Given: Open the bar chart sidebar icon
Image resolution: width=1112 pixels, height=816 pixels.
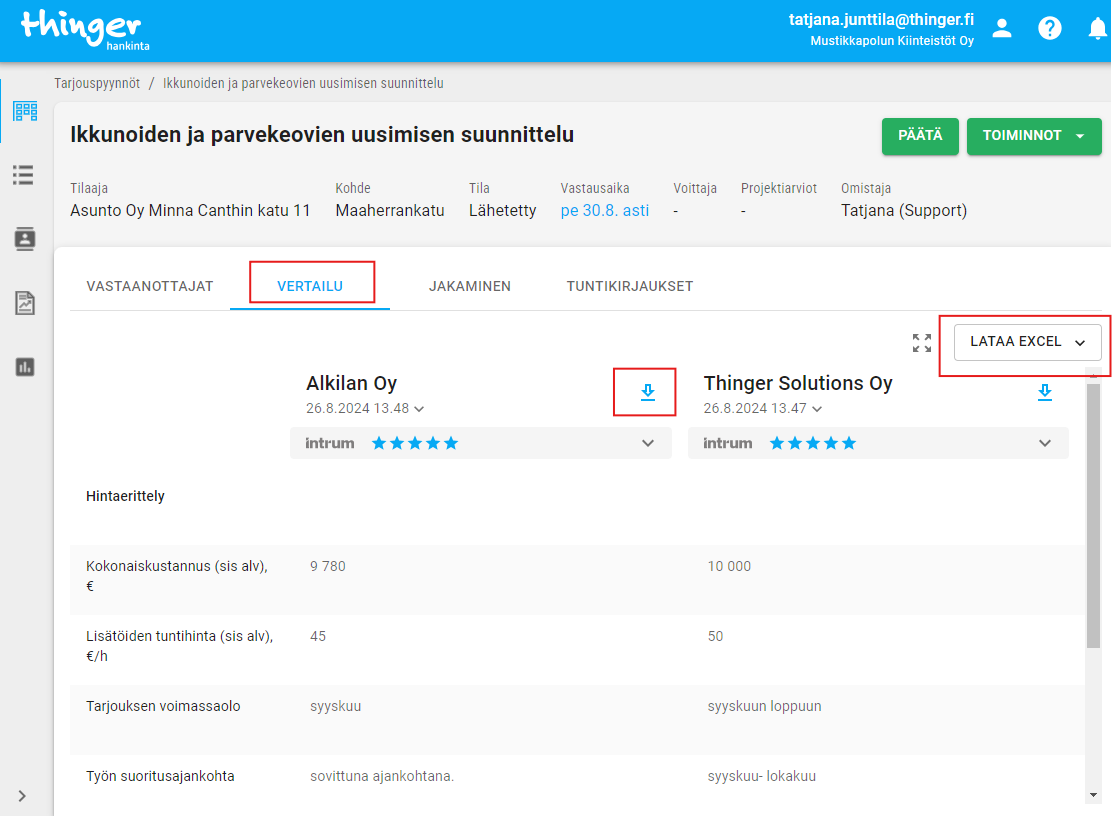Looking at the screenshot, I should click(x=25, y=367).
